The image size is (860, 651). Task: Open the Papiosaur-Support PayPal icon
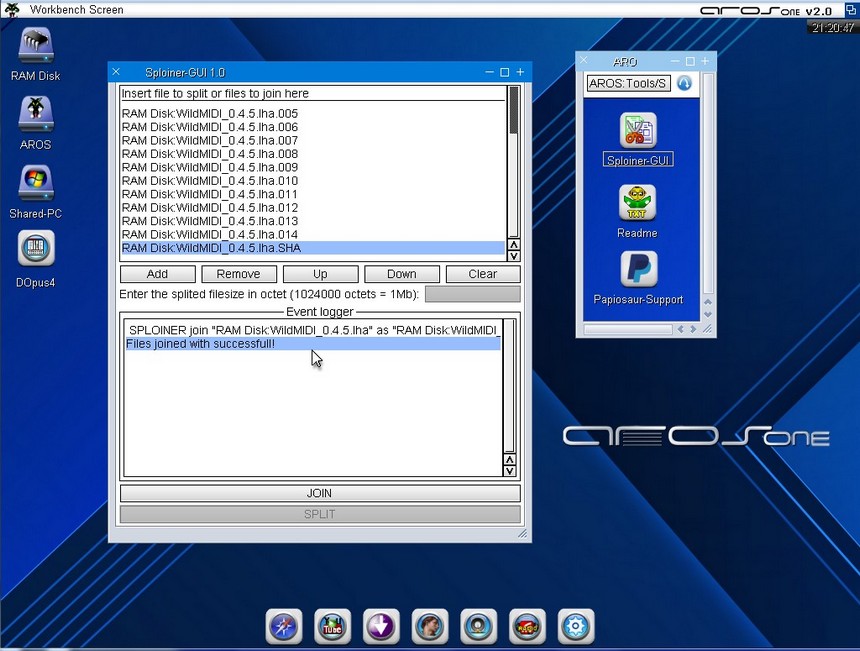click(637, 270)
